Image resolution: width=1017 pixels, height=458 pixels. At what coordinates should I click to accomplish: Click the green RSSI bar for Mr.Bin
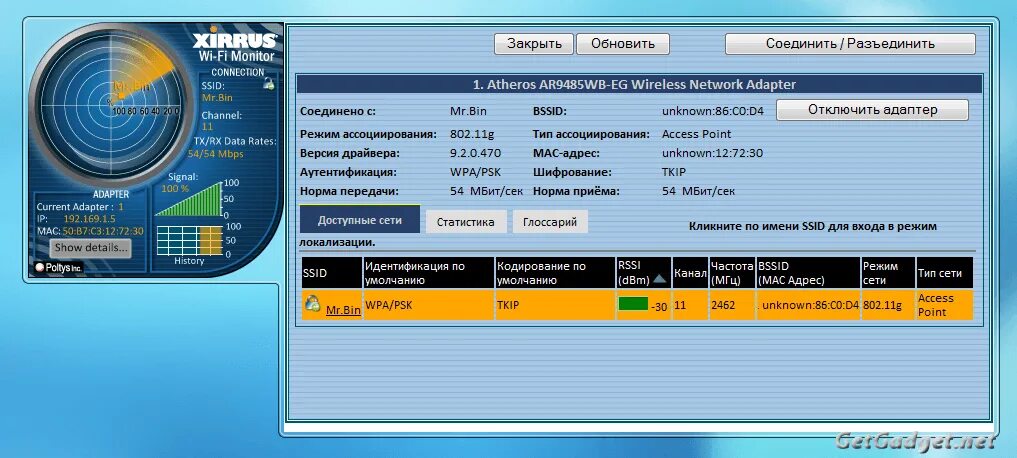pyautogui.click(x=633, y=304)
